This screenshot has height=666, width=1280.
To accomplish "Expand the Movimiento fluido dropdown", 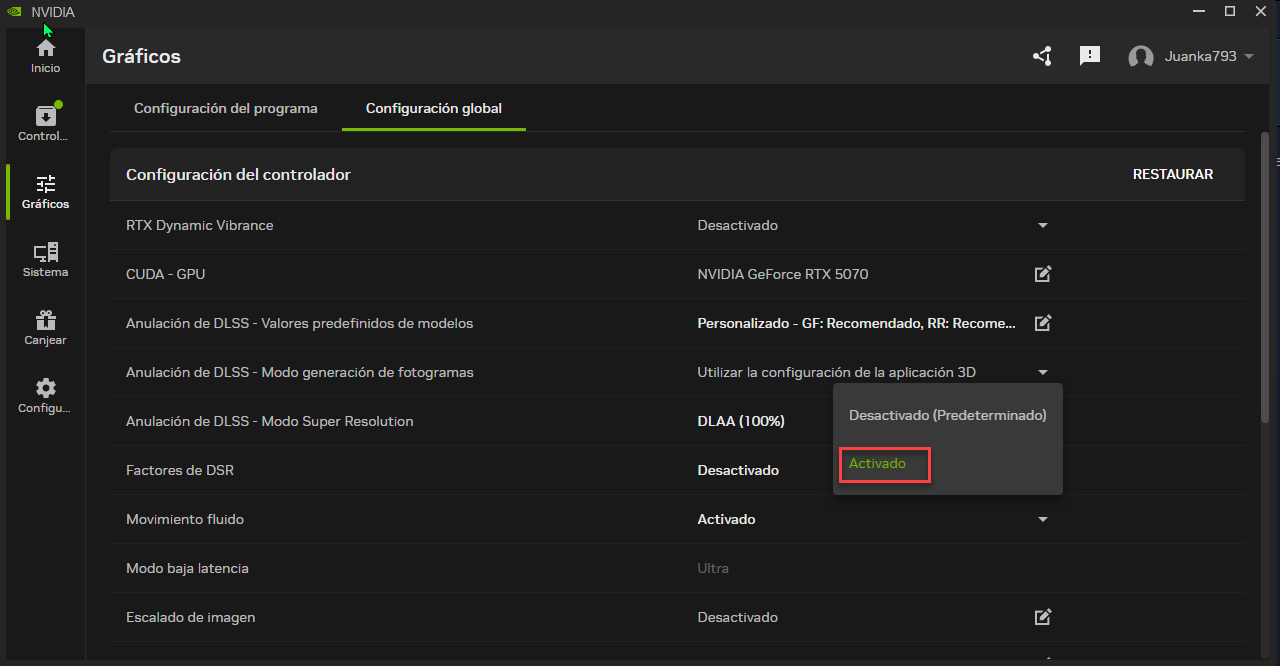I will coord(1043,519).
